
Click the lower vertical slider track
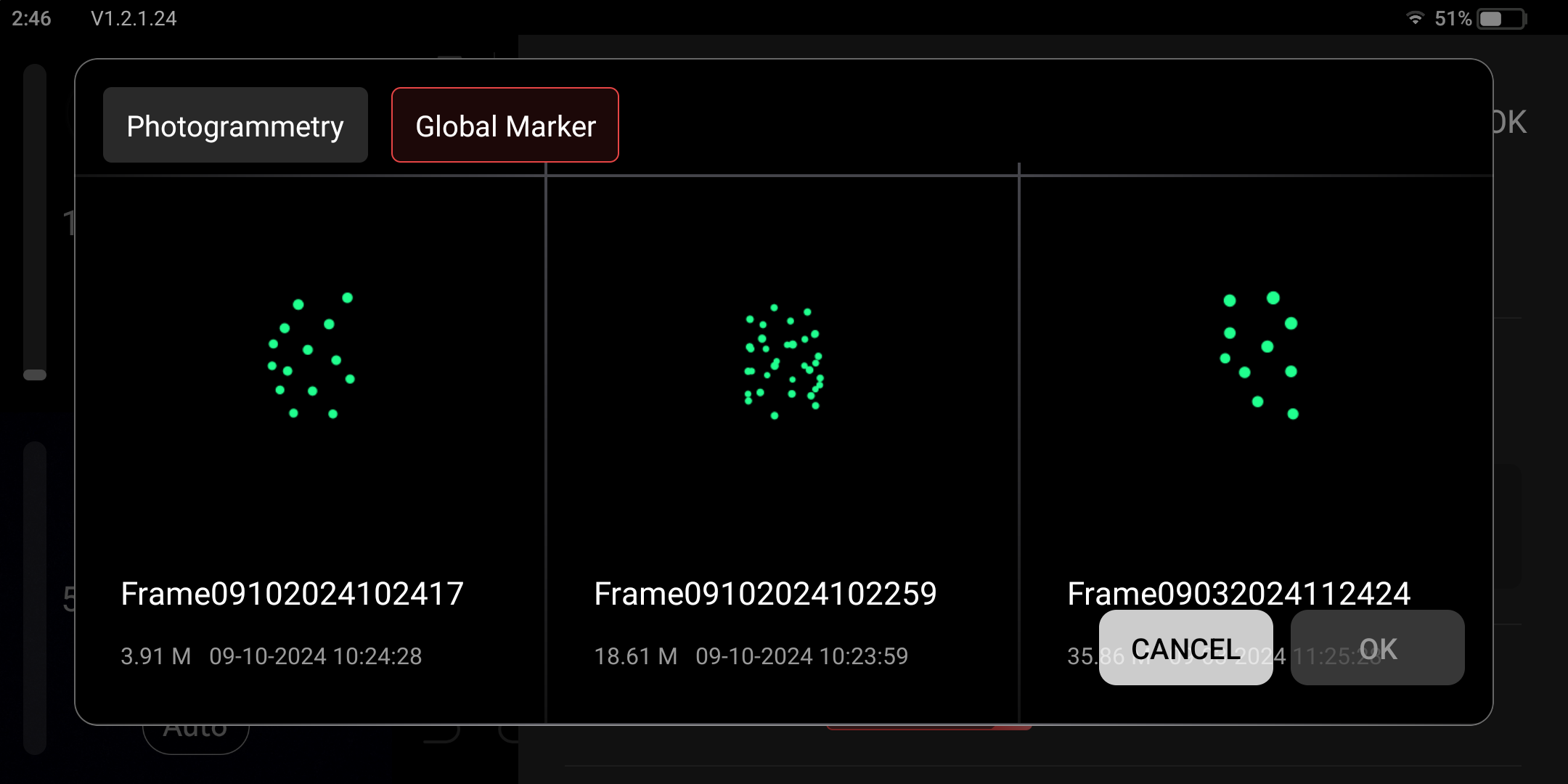tap(35, 598)
